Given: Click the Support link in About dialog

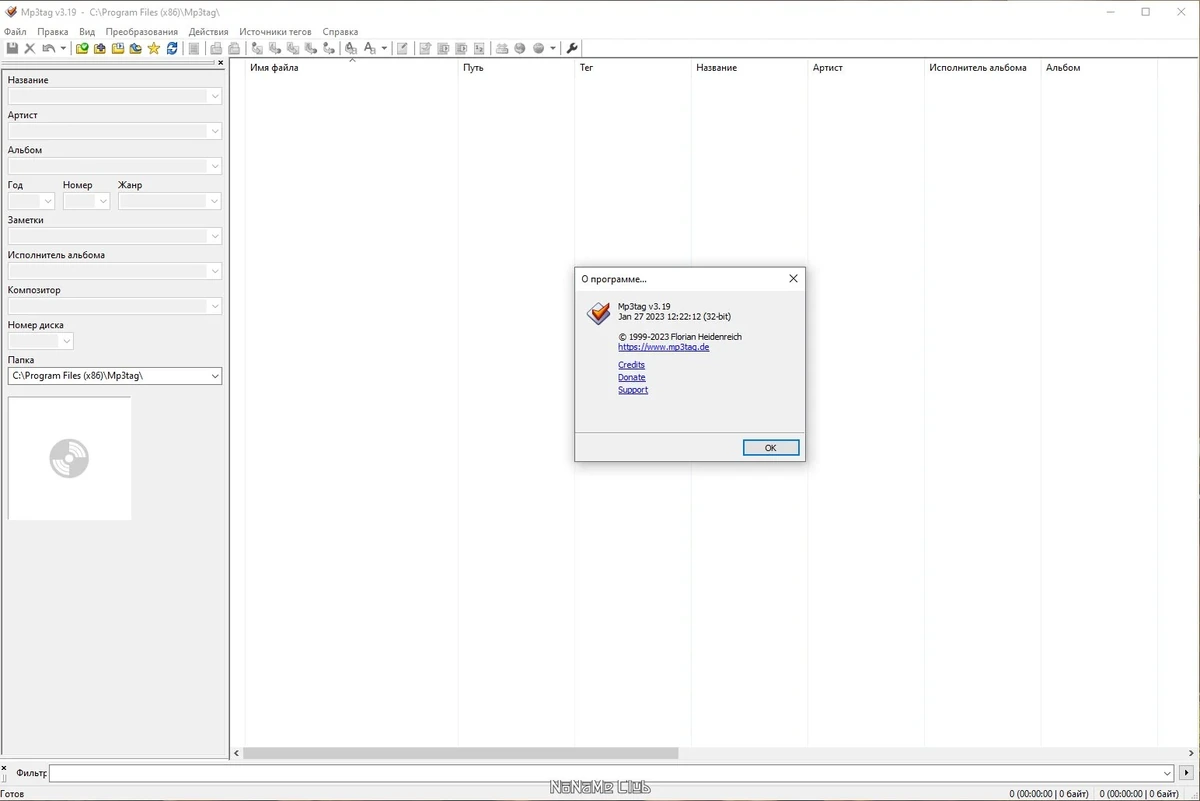Looking at the screenshot, I should click(x=633, y=390).
